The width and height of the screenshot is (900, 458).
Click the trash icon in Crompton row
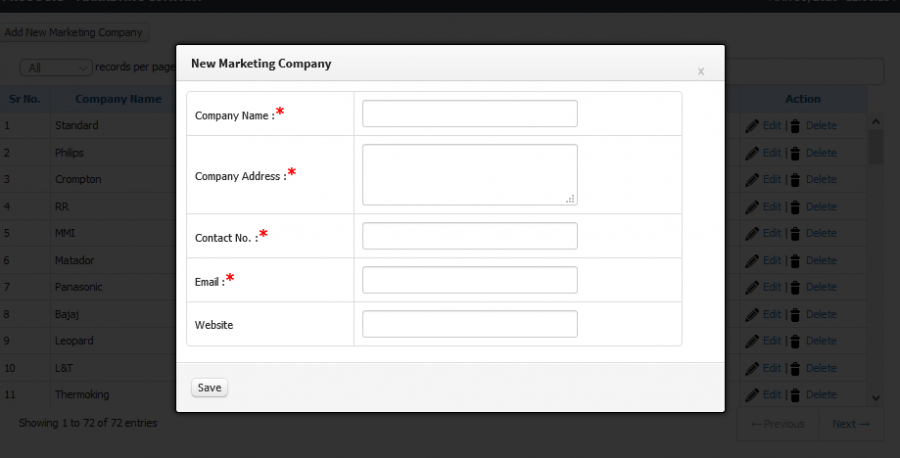(795, 180)
